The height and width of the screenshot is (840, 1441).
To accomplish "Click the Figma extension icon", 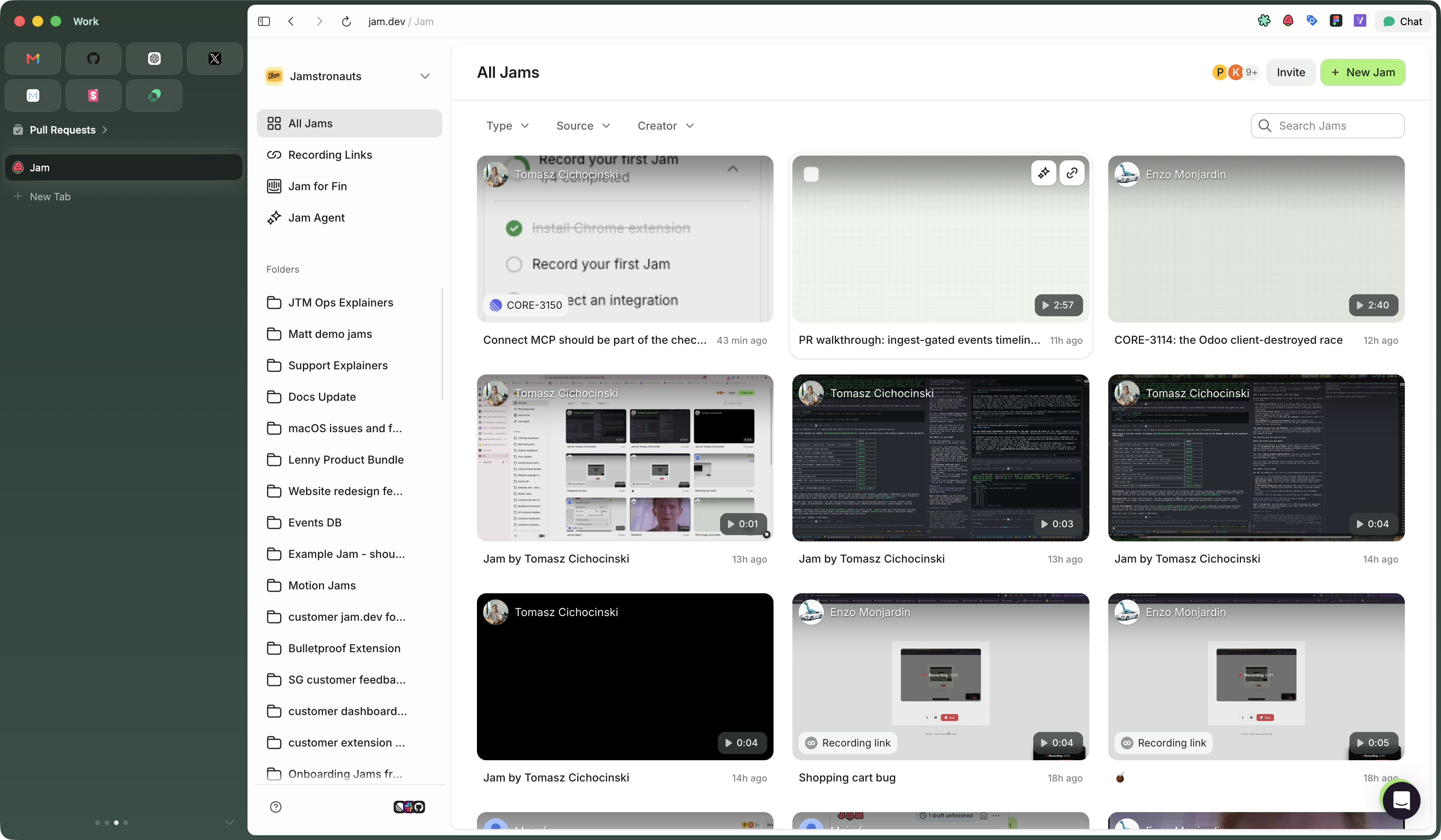I will (1336, 21).
